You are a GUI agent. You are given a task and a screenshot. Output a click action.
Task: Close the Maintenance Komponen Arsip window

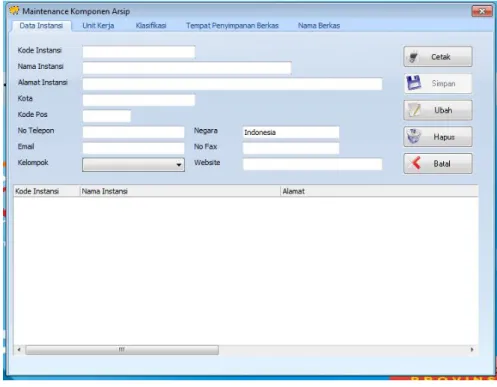482,11
